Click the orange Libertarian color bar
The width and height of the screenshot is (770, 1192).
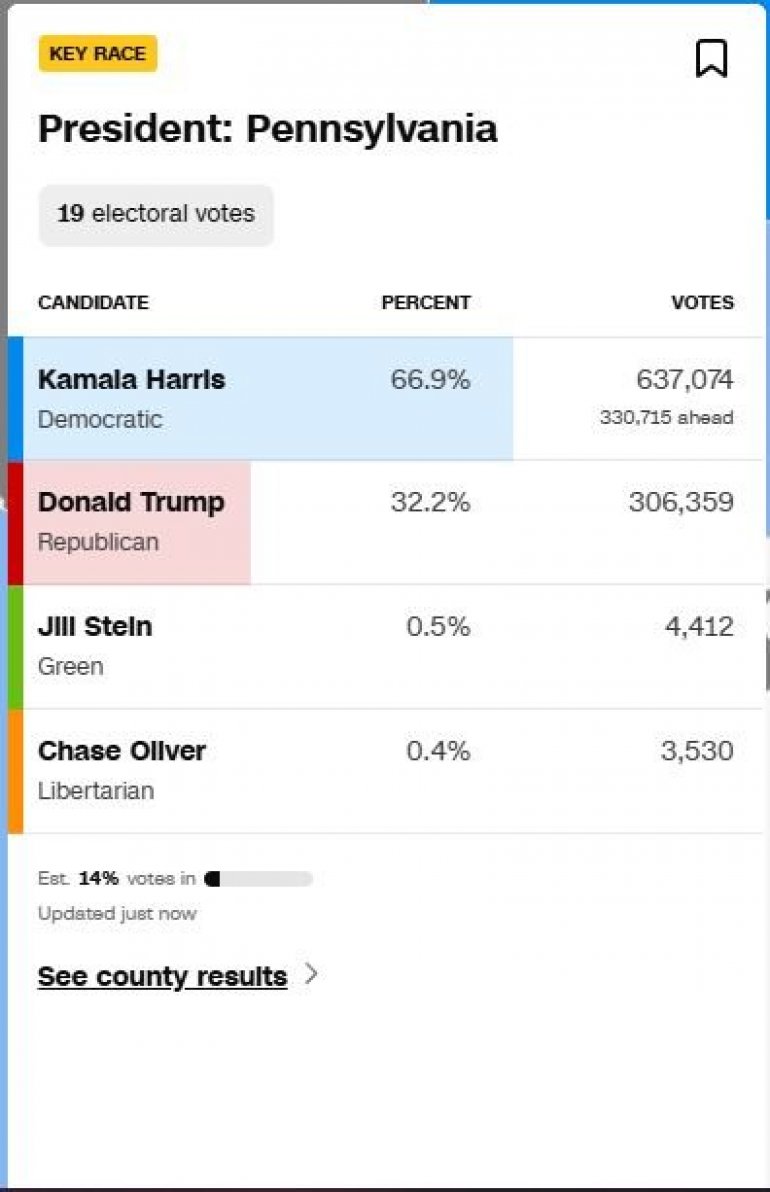pyautogui.click(x=15, y=770)
